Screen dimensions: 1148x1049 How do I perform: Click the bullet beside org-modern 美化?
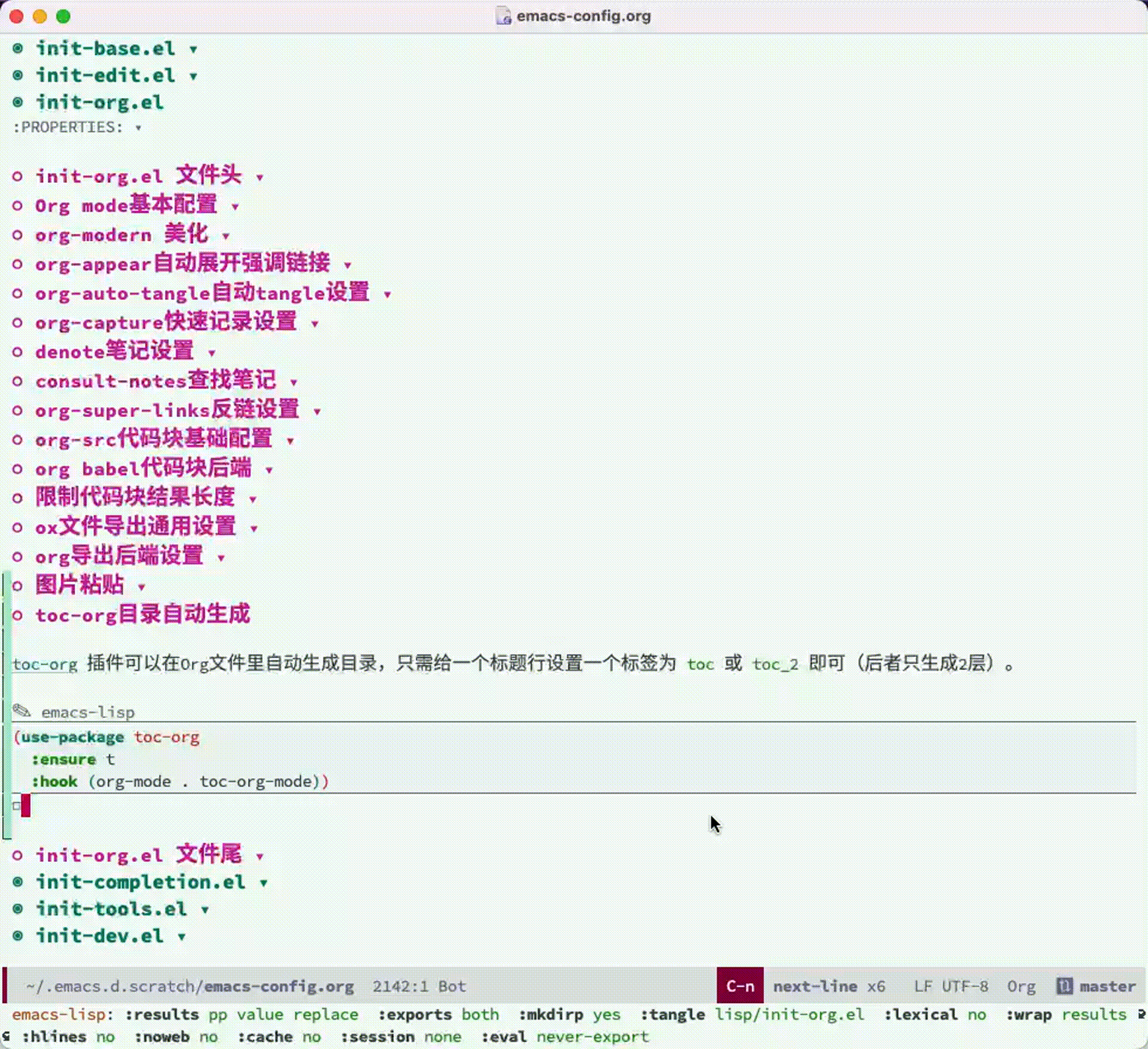click(x=18, y=235)
